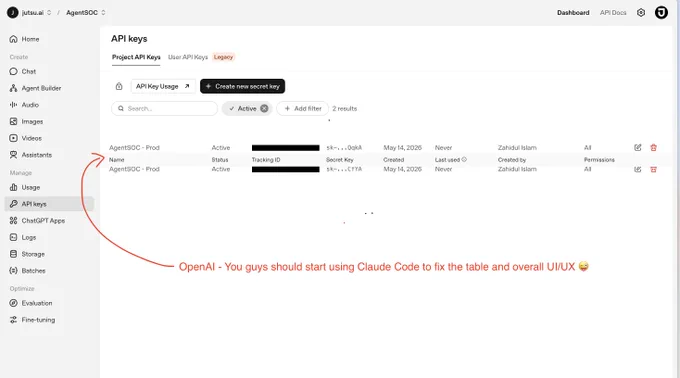Open the Images section
Image resolution: width=680 pixels, height=378 pixels.
[26, 122]
